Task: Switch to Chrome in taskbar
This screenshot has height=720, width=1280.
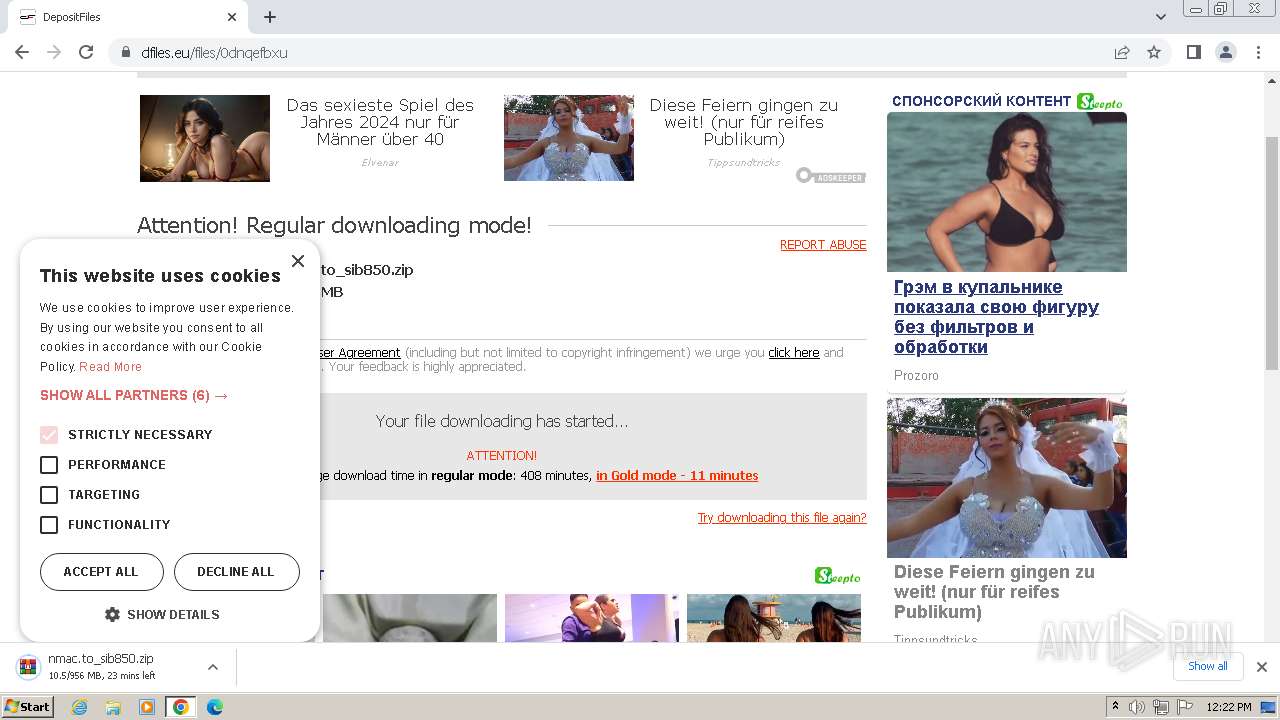Action: click(181, 707)
